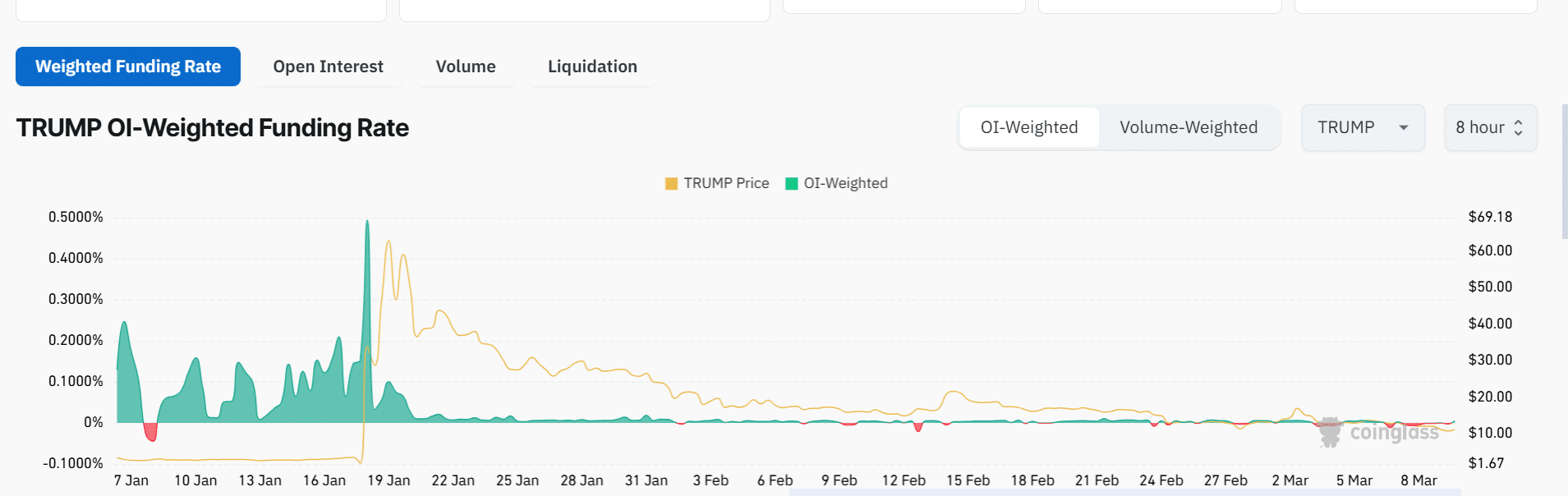Hide the OI-Weighted series via legend label
This screenshot has height=496, width=1568.
(845, 183)
